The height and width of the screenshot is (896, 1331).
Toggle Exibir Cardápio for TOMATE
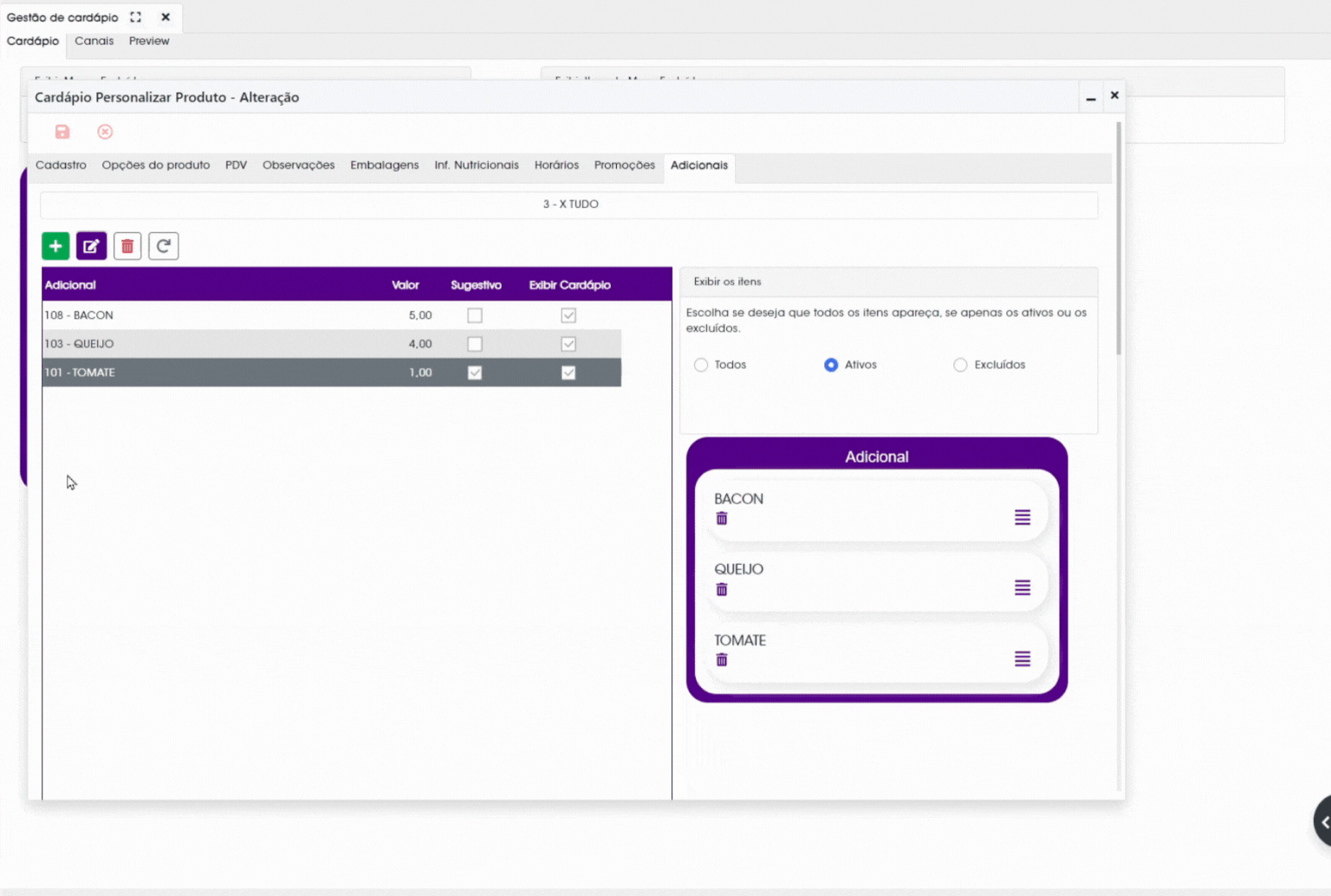[568, 373]
